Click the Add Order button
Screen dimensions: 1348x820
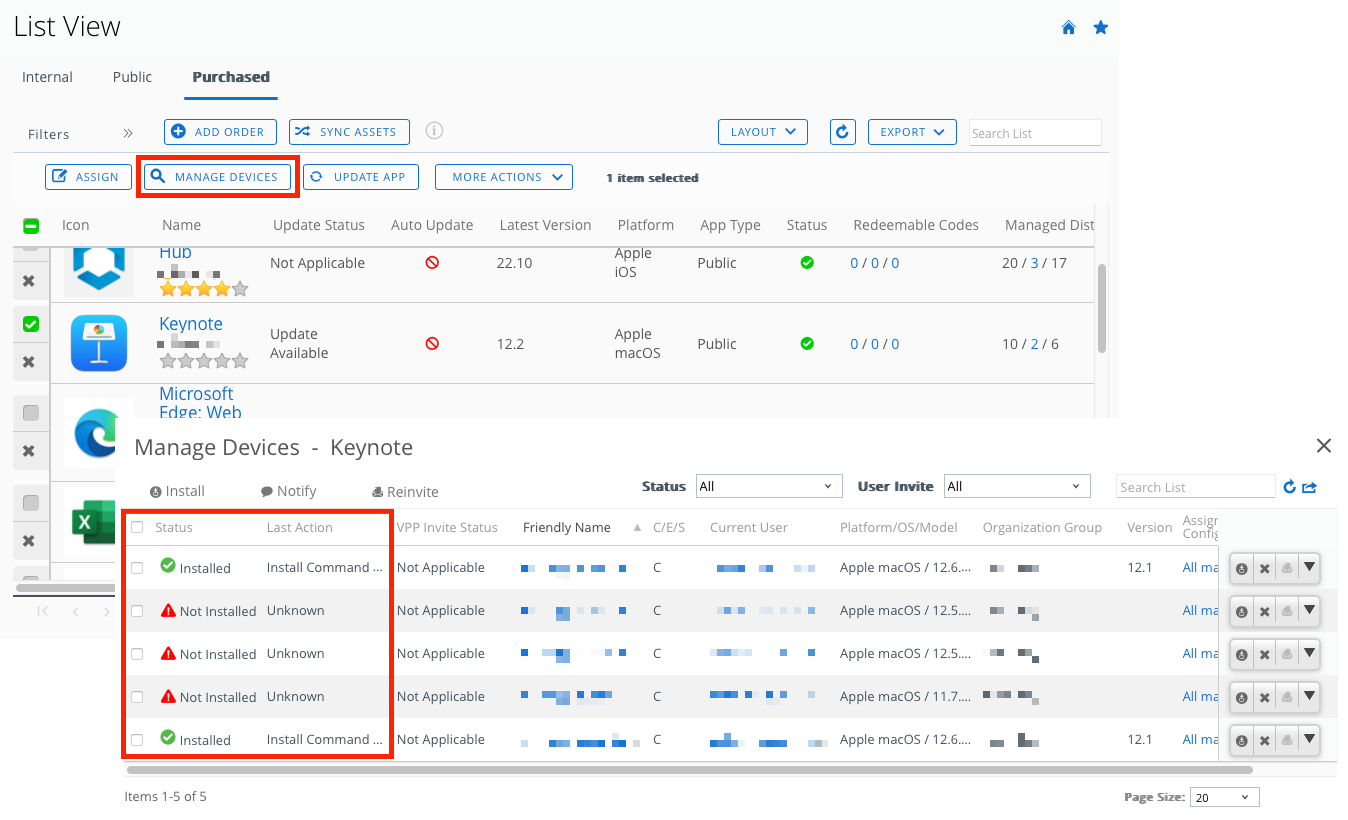(220, 131)
